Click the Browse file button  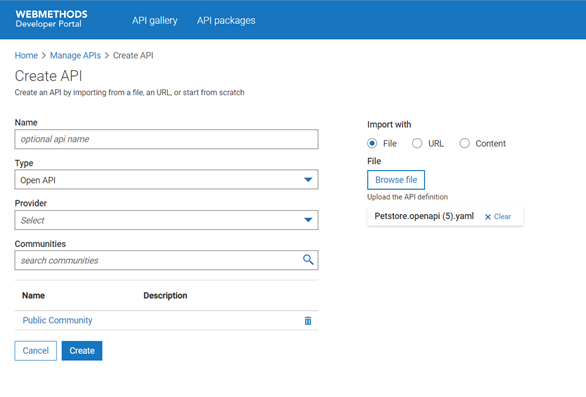pos(396,180)
